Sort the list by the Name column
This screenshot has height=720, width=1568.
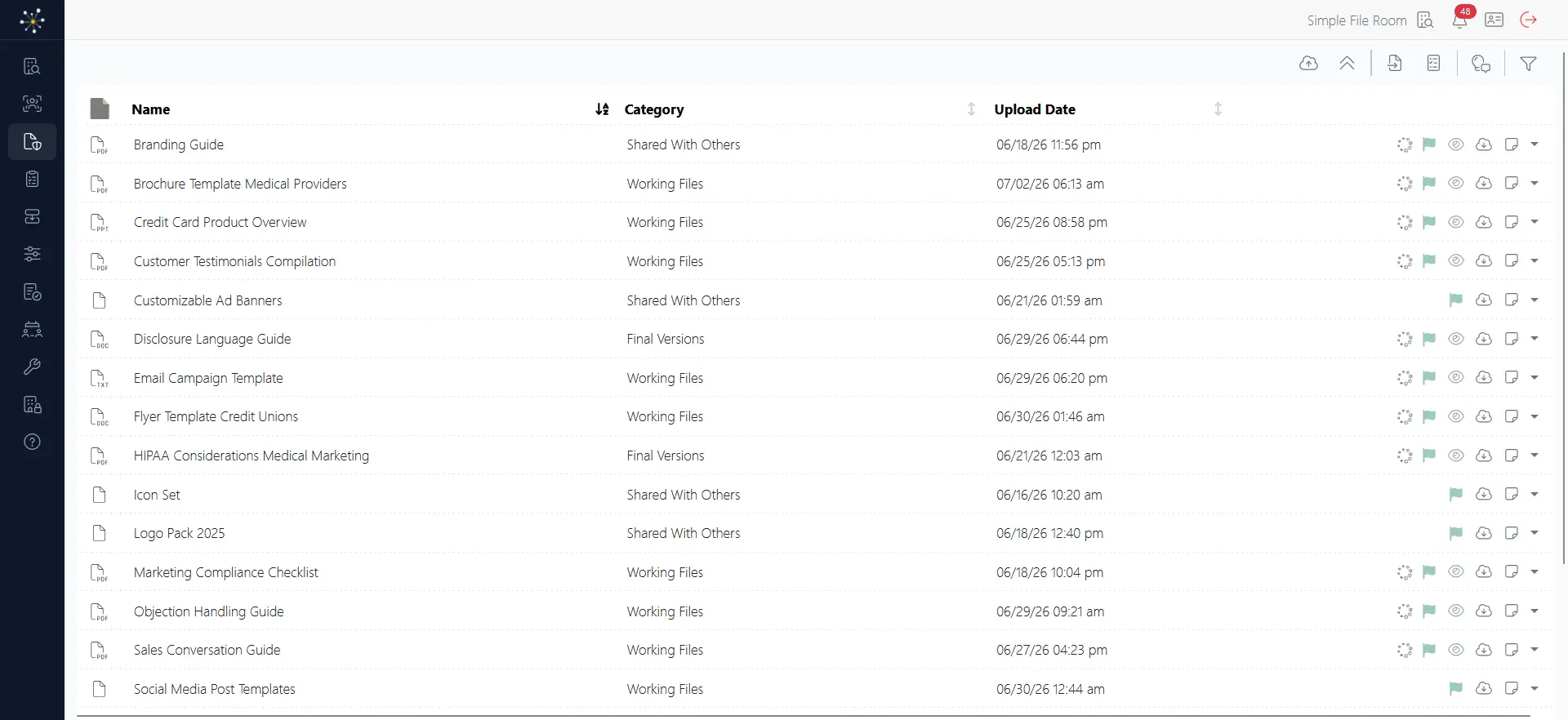click(x=603, y=109)
